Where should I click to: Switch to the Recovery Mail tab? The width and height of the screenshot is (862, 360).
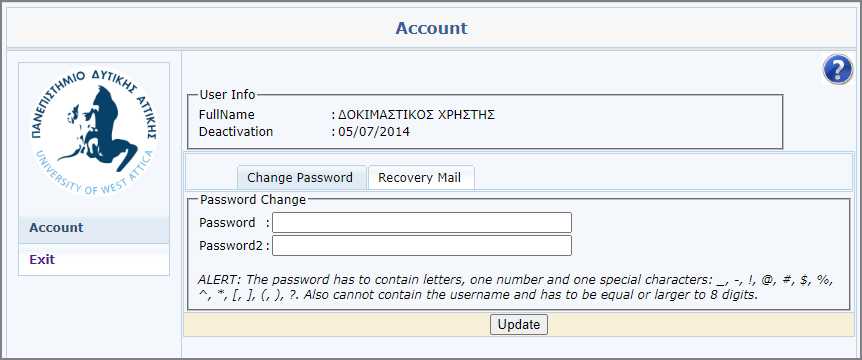click(421, 178)
